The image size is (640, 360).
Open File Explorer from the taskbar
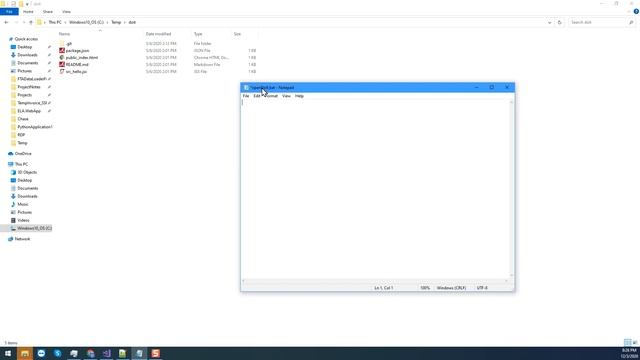(24, 353)
